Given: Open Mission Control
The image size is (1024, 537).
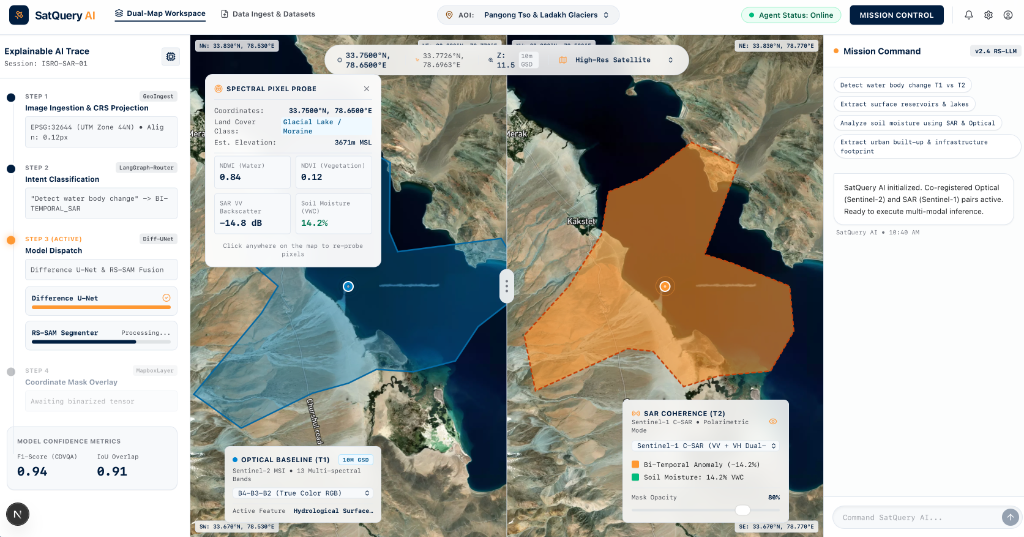Looking at the screenshot, I should tap(896, 15).
